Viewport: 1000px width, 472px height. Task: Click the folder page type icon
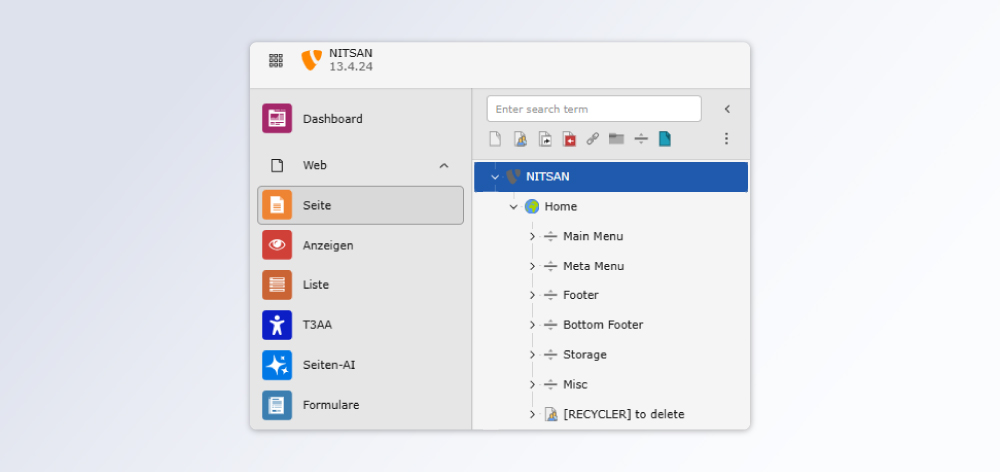(616, 139)
